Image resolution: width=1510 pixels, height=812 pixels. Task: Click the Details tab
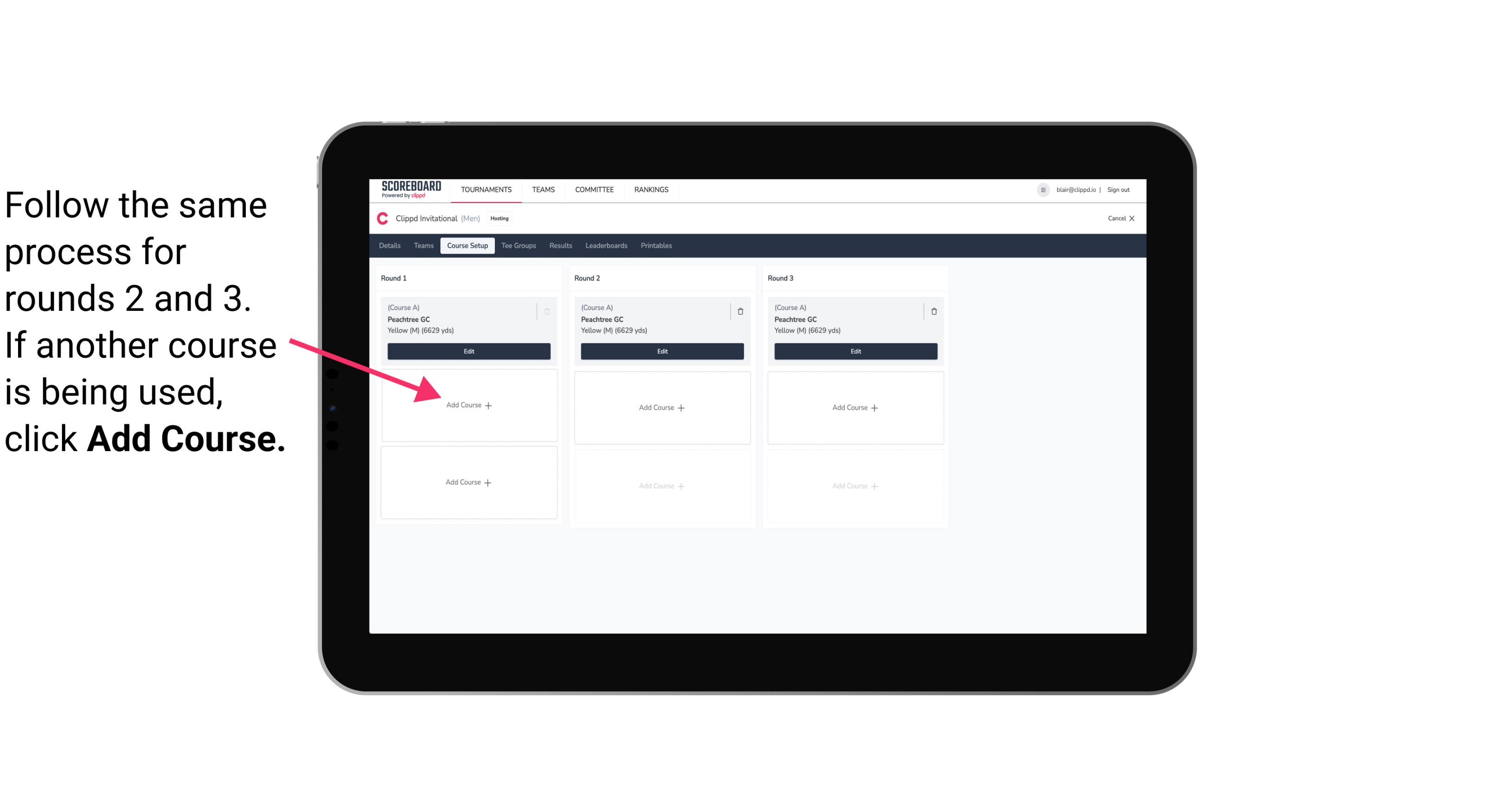point(391,246)
